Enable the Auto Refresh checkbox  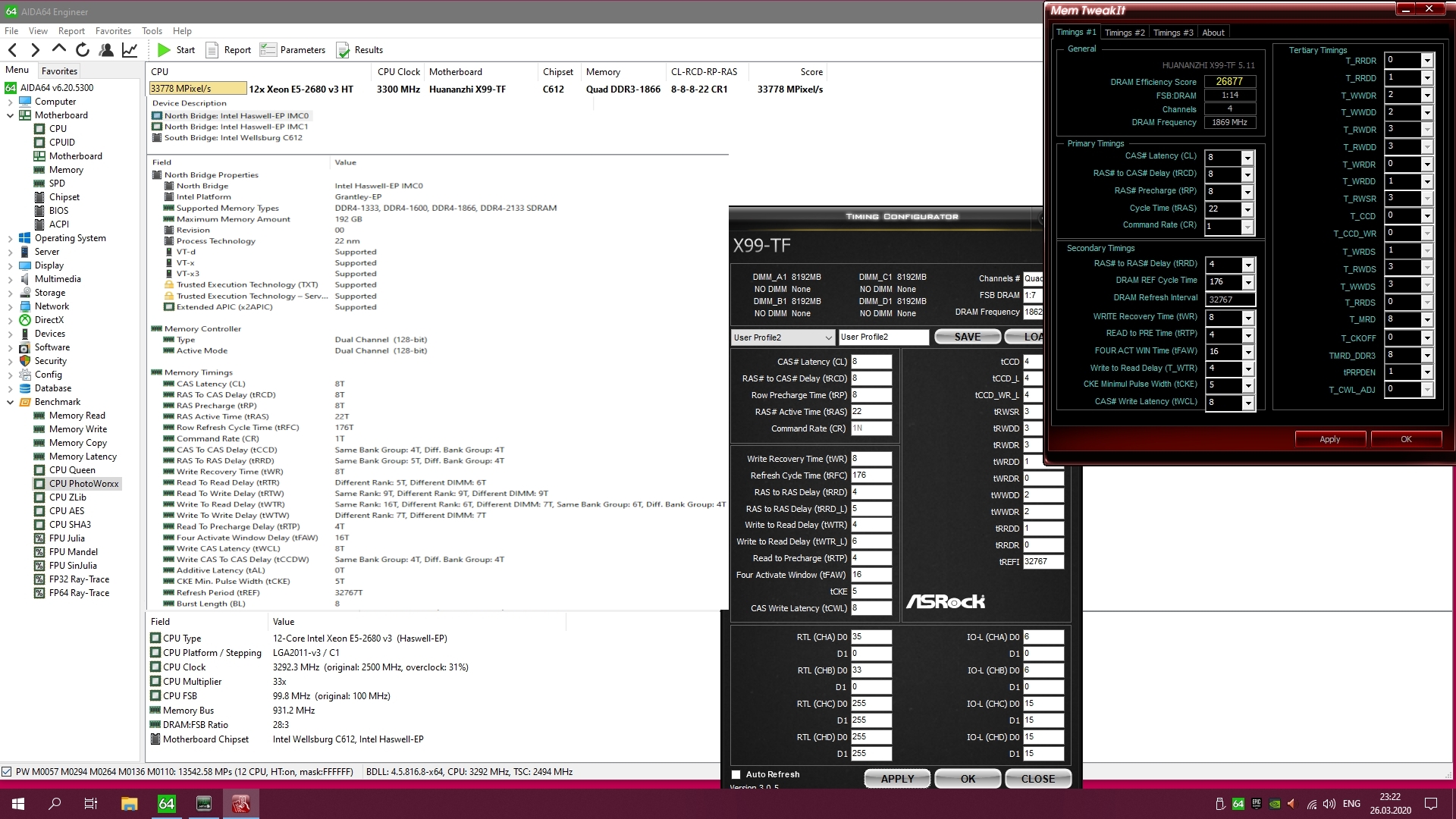736,774
